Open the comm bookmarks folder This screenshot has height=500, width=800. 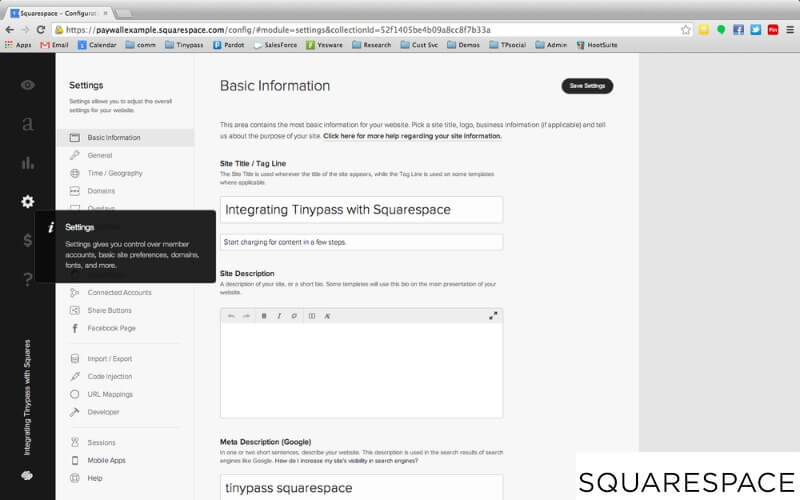coord(141,45)
